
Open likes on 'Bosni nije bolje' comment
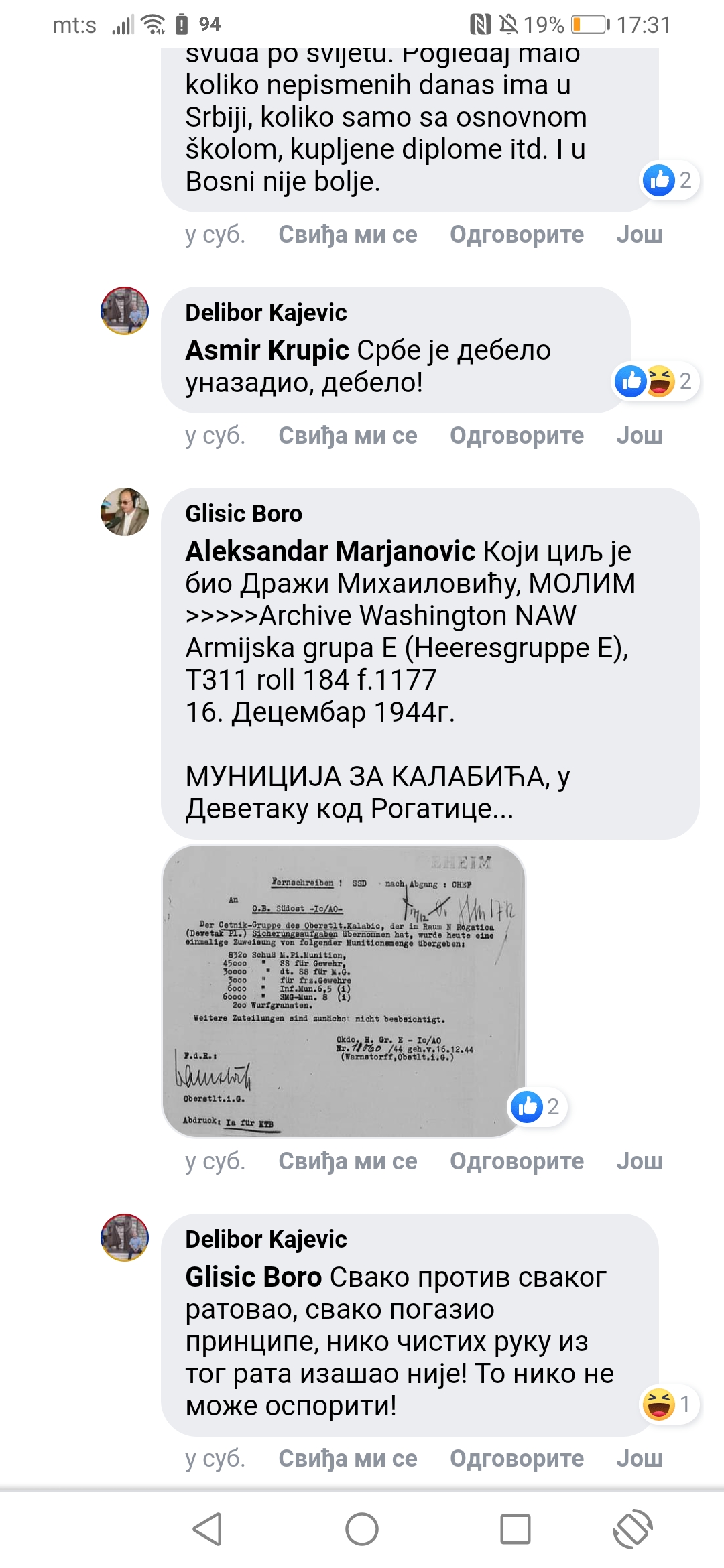670,180
